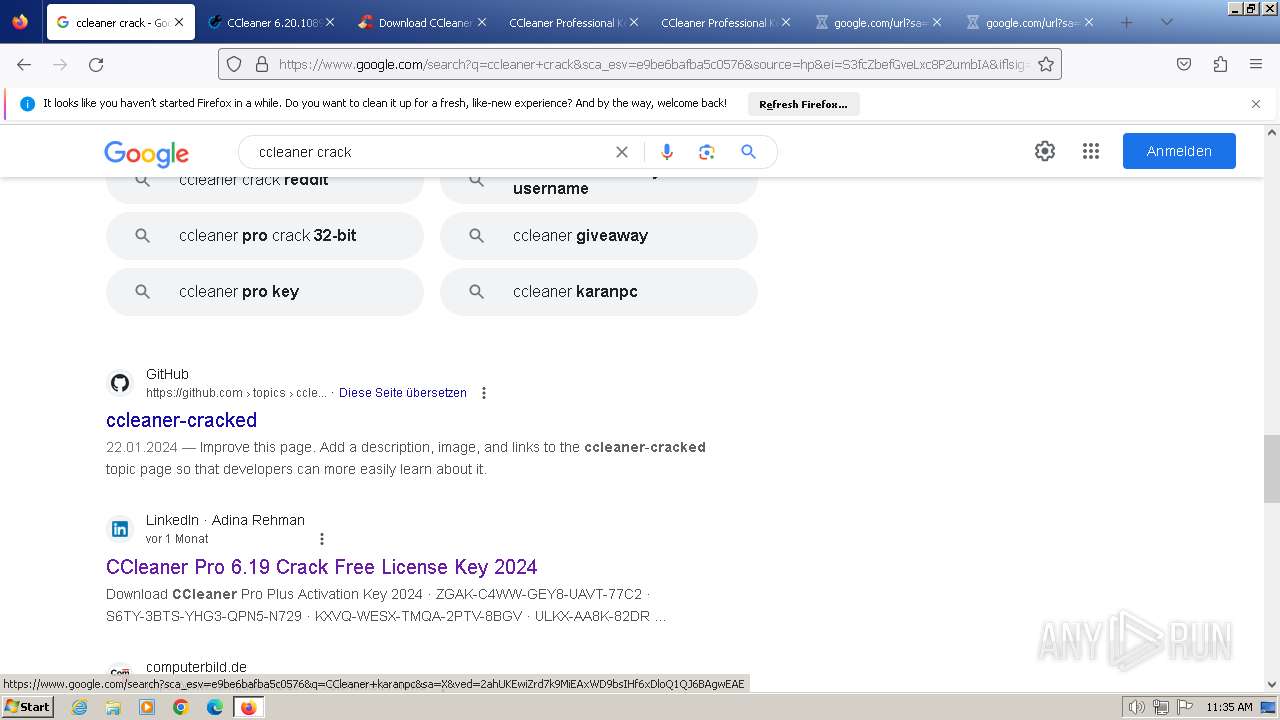1280x720 pixels.
Task: Open Chrome from the taskbar
Action: point(181,707)
